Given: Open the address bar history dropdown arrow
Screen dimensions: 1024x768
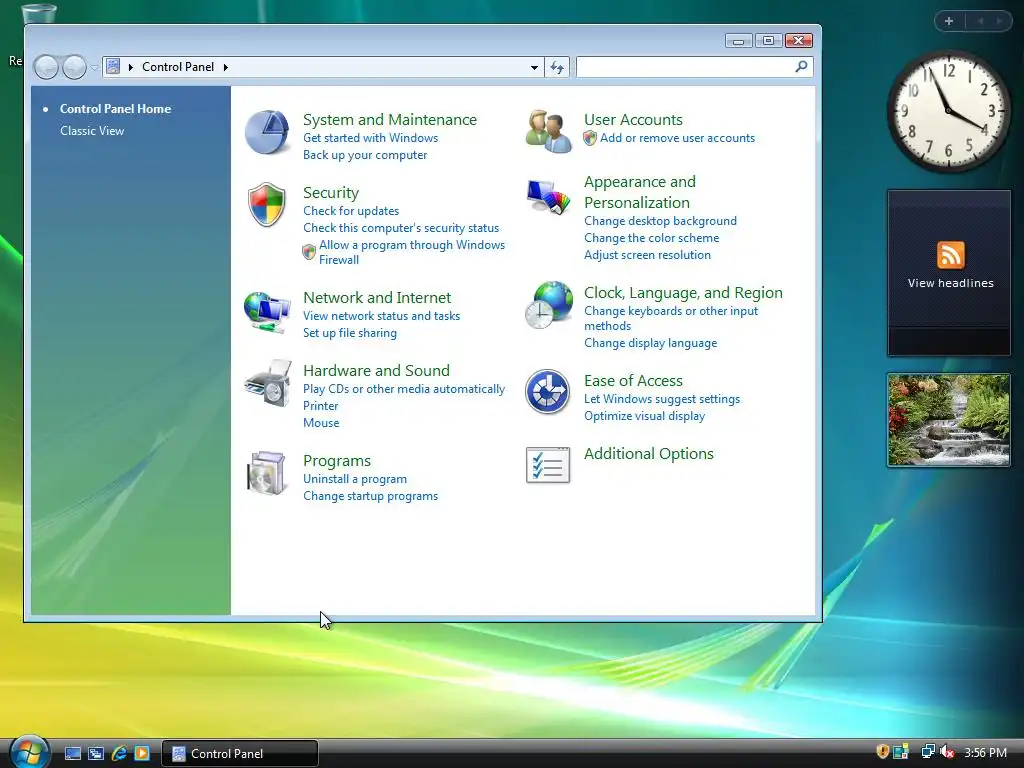Looking at the screenshot, I should [534, 67].
